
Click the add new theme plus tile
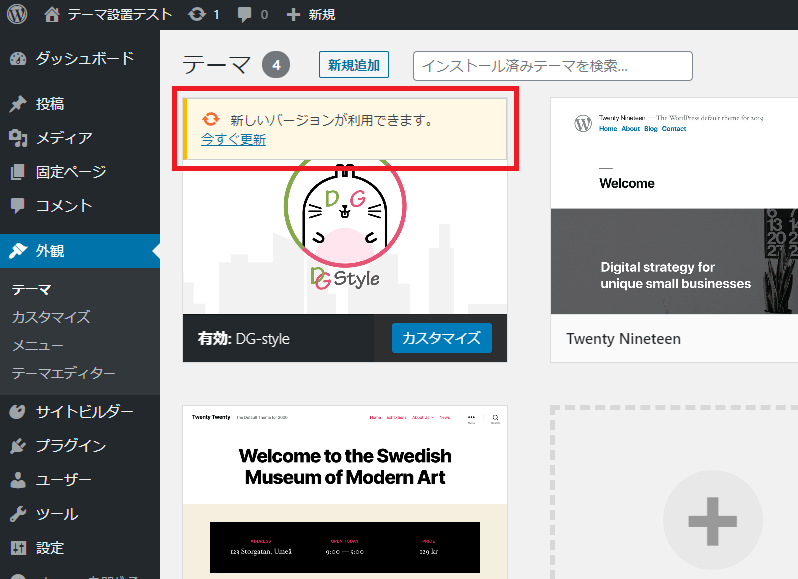(x=712, y=520)
